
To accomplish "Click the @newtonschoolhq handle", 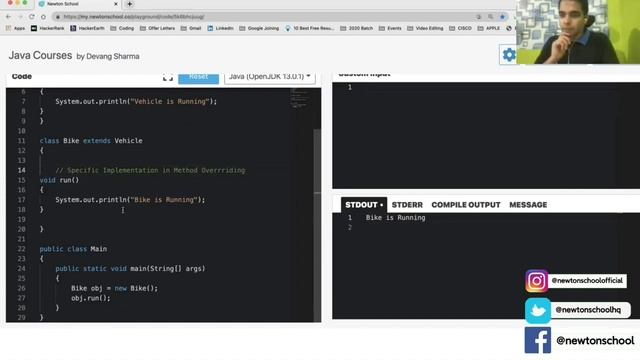I will coord(588,310).
